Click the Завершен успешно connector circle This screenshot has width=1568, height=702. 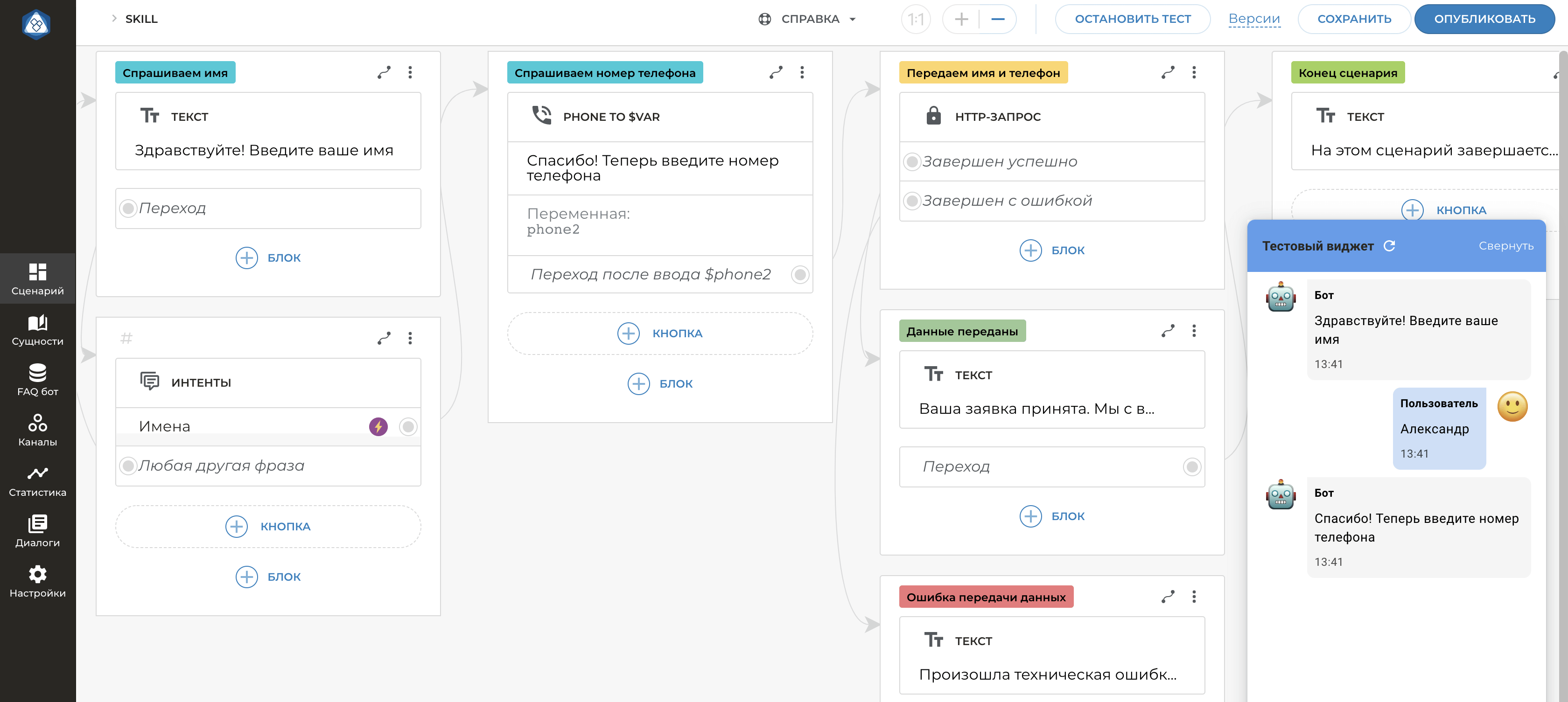click(911, 161)
